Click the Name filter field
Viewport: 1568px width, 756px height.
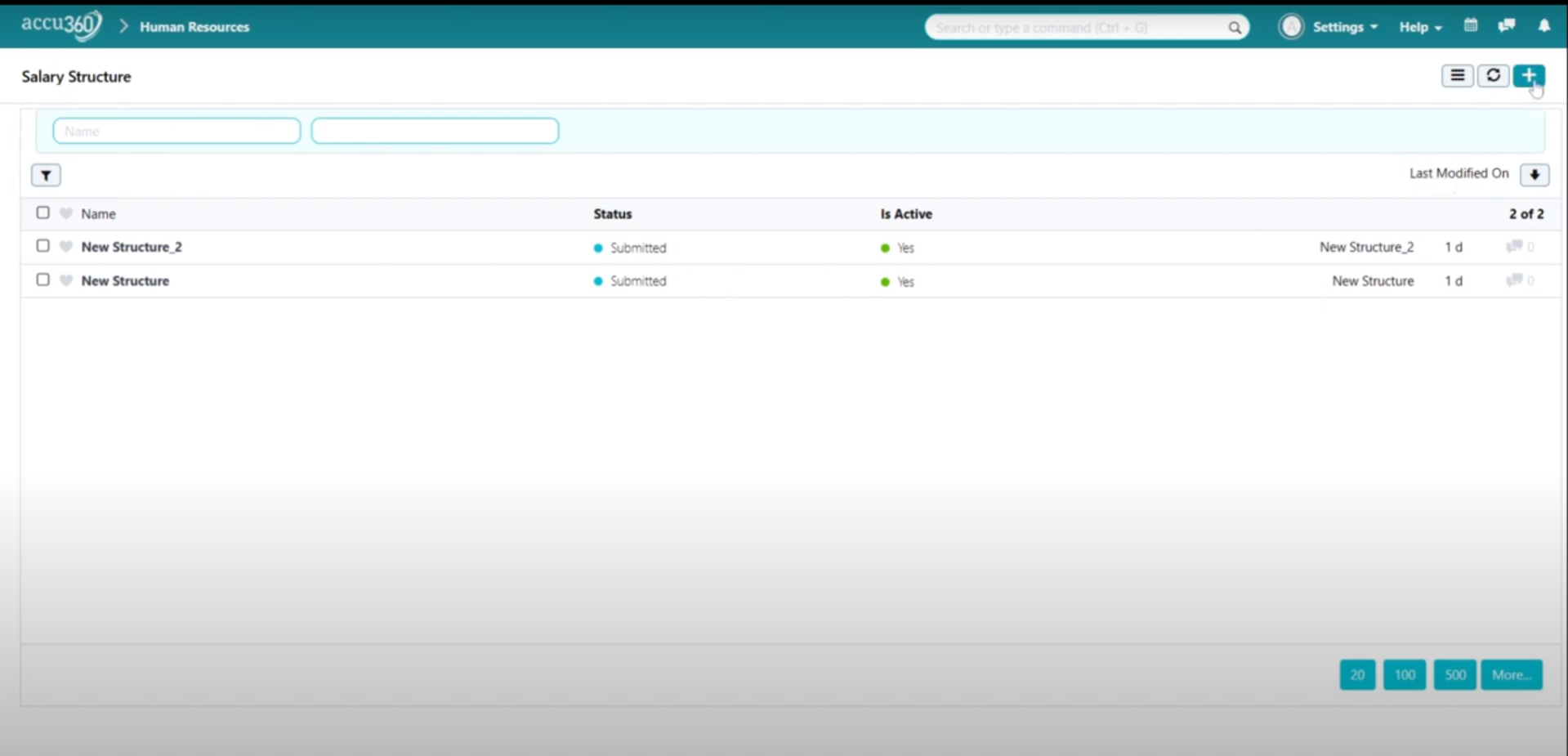[x=176, y=131]
